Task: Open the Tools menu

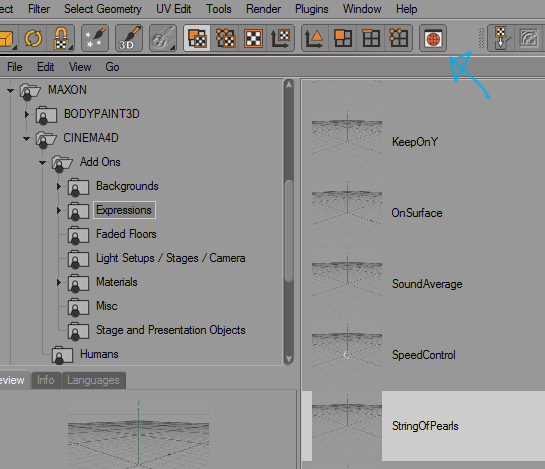Action: tap(219, 9)
